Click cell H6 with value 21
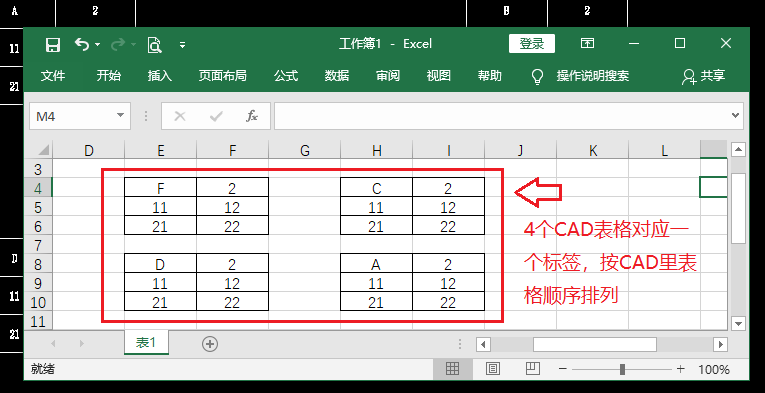Screen dimensions: 765x393 click(x=376, y=226)
